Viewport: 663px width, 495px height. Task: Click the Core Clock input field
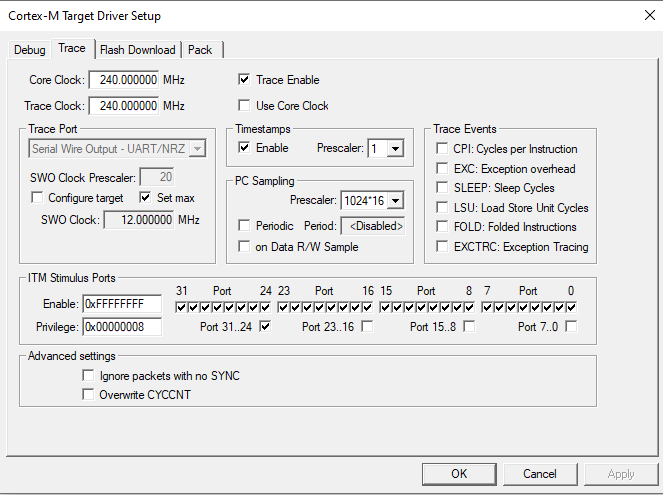(124, 80)
